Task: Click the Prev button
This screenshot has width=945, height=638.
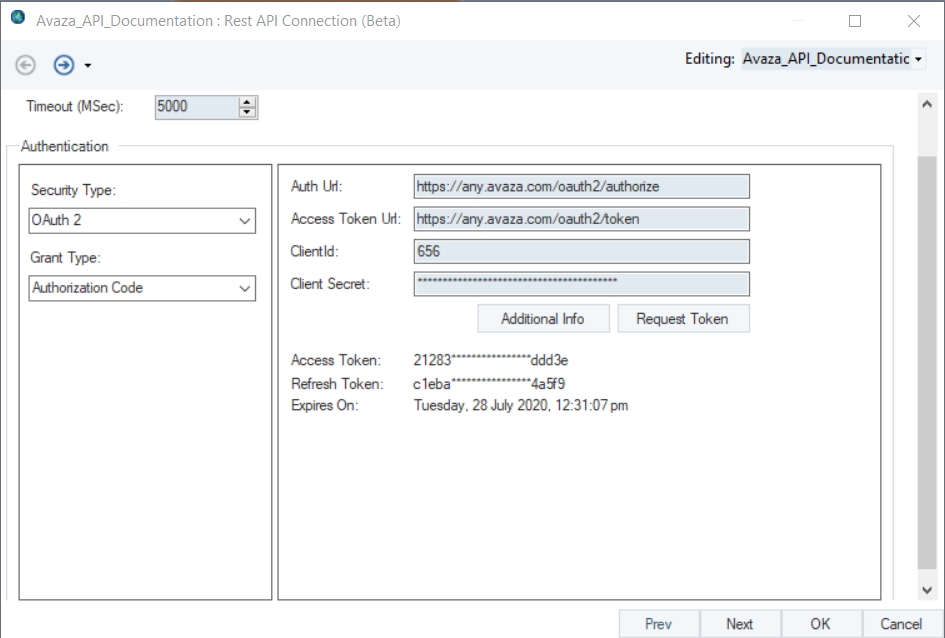Action: pos(658,624)
